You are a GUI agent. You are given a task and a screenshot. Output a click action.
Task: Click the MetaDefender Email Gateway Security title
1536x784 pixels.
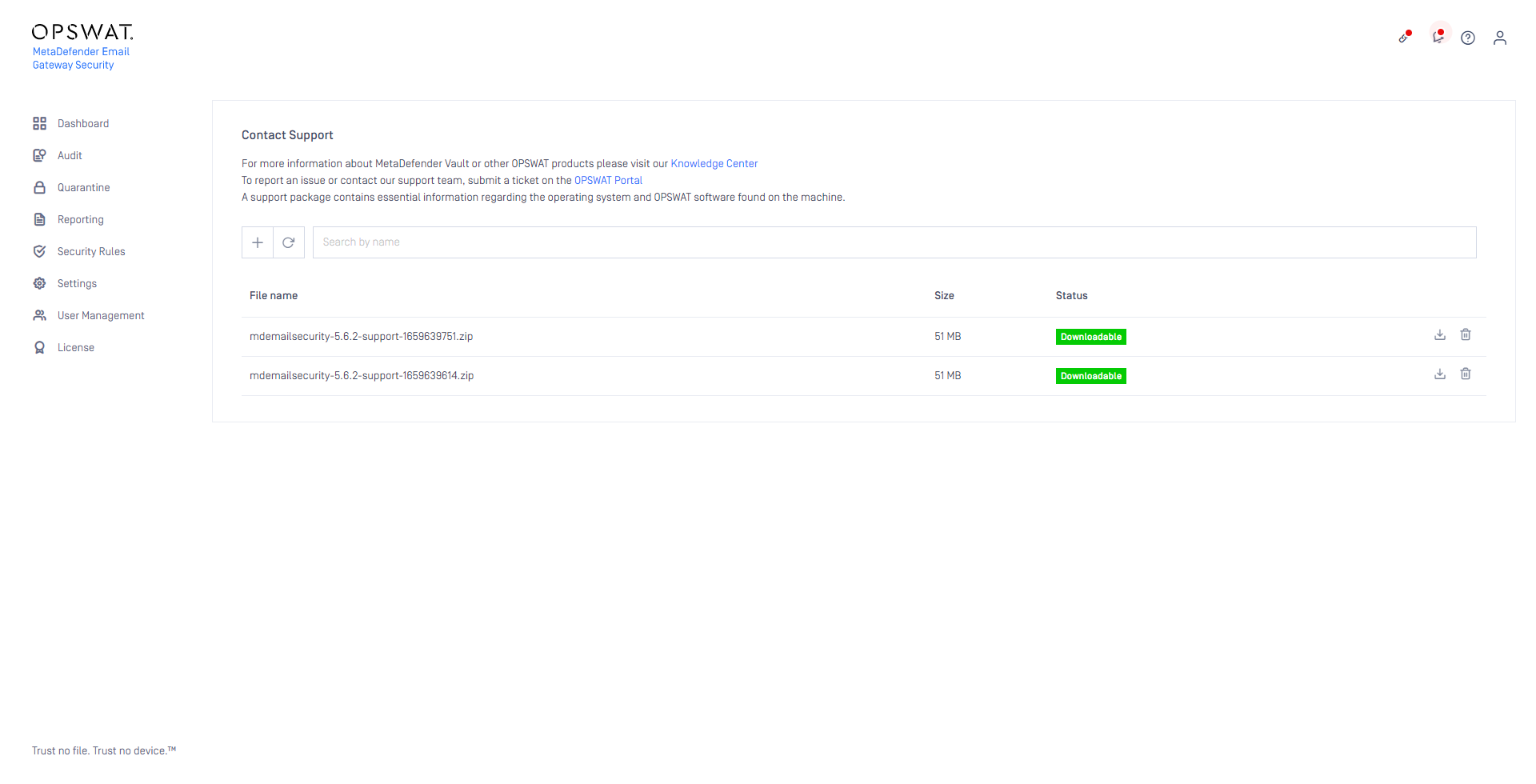pos(81,58)
